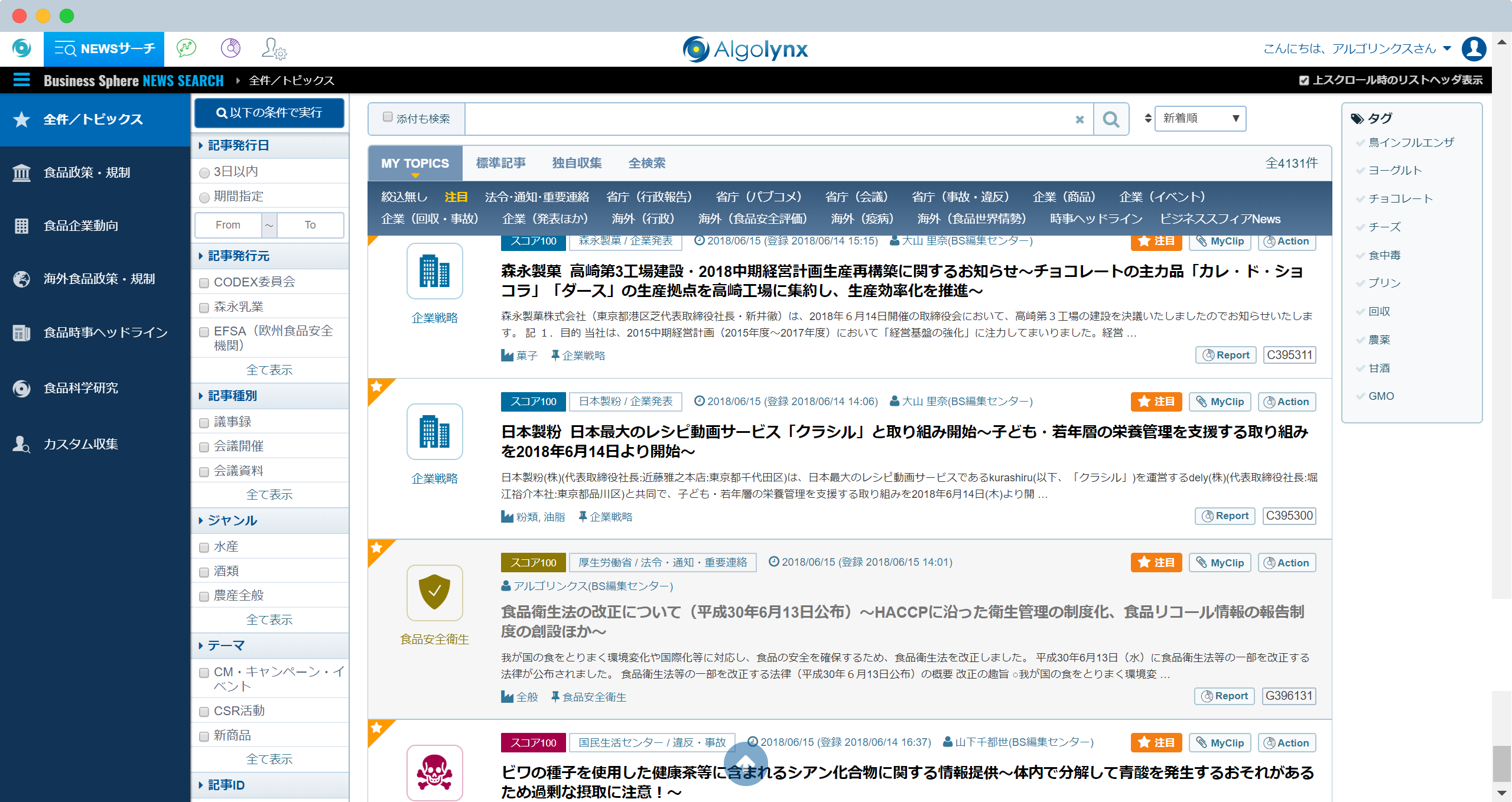Click the page scrollbar down arrow

tap(1501, 793)
